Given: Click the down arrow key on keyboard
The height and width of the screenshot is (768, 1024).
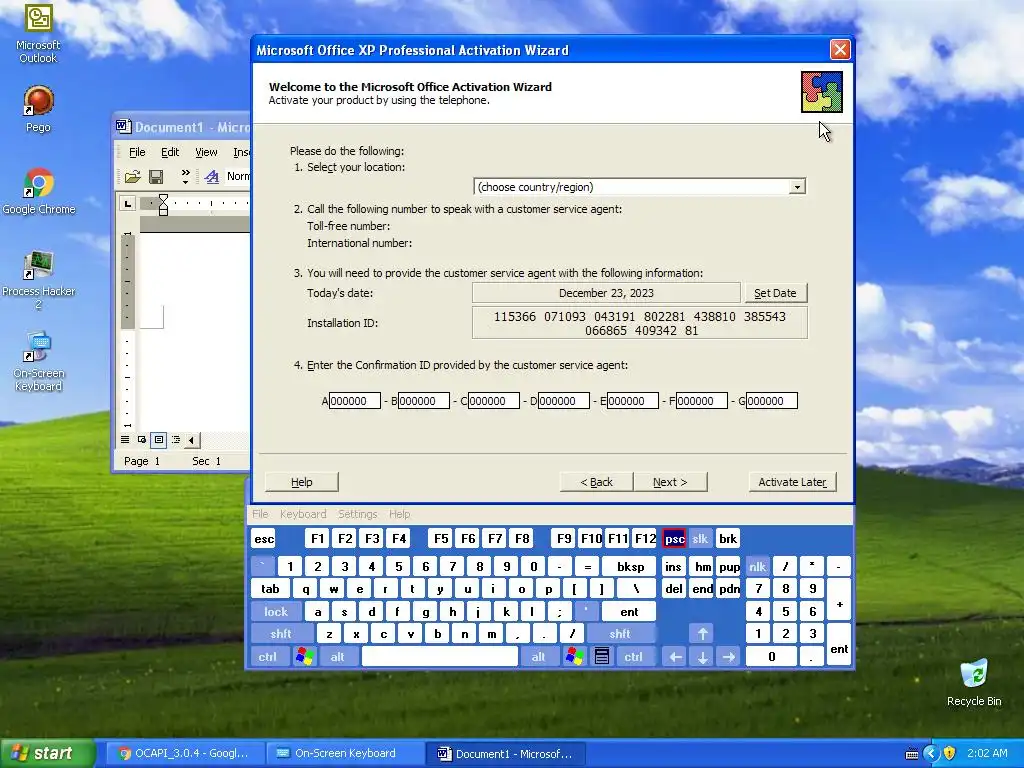Looking at the screenshot, I should pyautogui.click(x=702, y=656).
